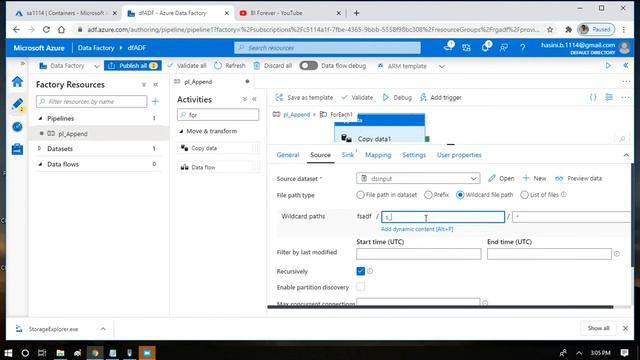Collapse the activity properties pane chevron
The height and width of the screenshot is (360, 640).
[x=626, y=155]
